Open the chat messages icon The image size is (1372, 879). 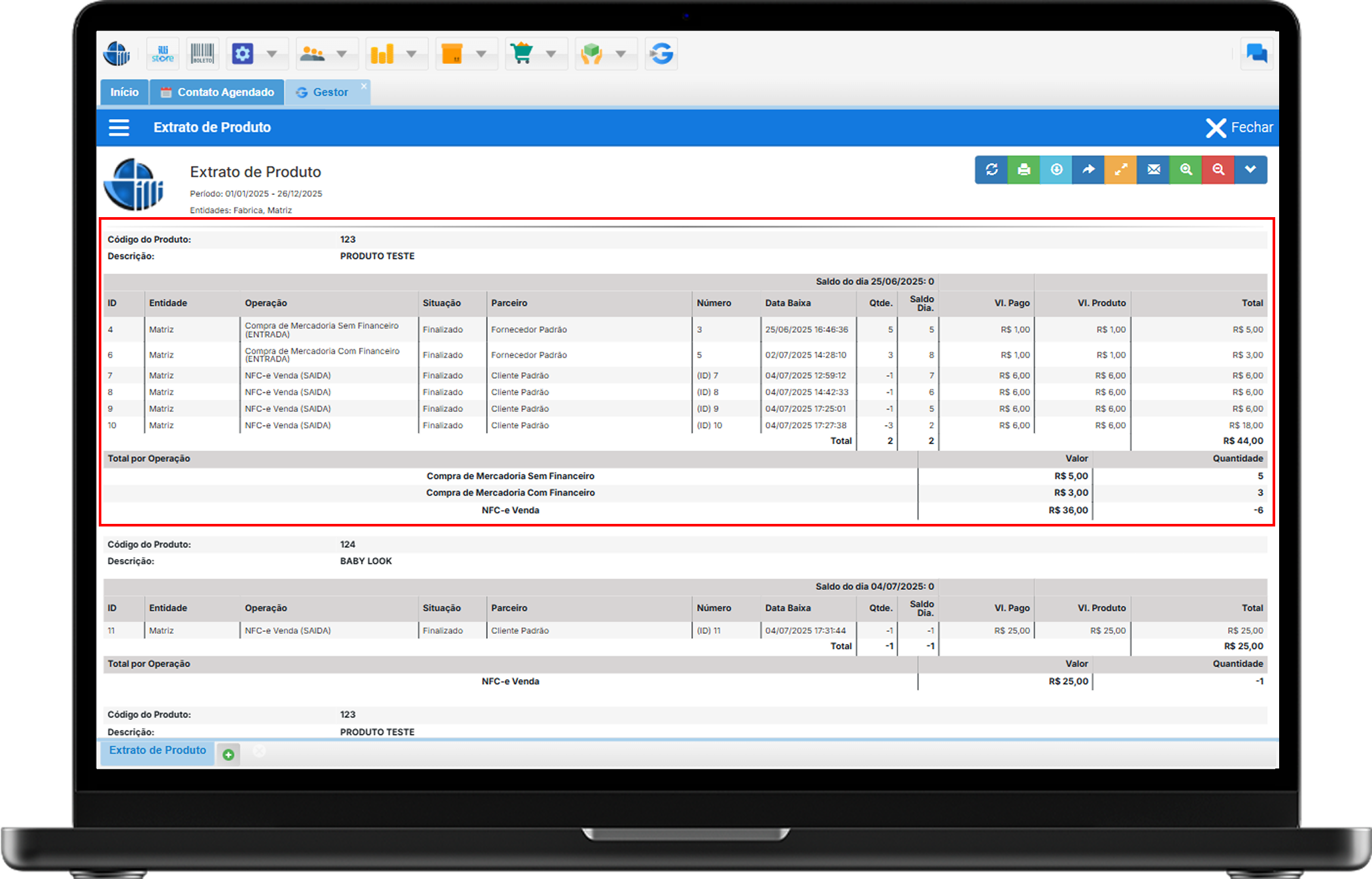point(1256,54)
